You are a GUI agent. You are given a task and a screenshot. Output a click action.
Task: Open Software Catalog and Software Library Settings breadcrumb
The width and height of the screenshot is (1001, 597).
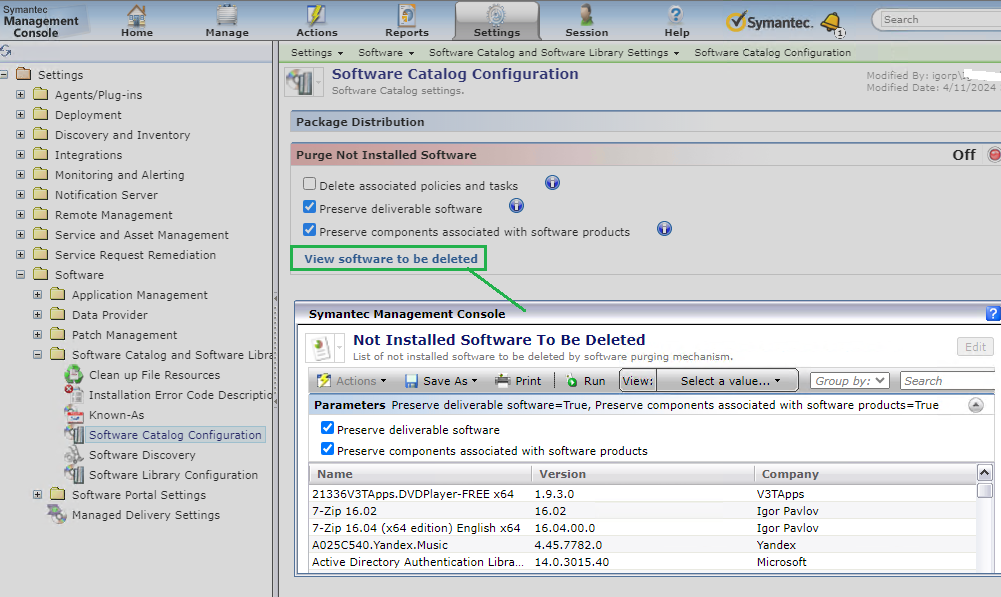[x=553, y=52]
